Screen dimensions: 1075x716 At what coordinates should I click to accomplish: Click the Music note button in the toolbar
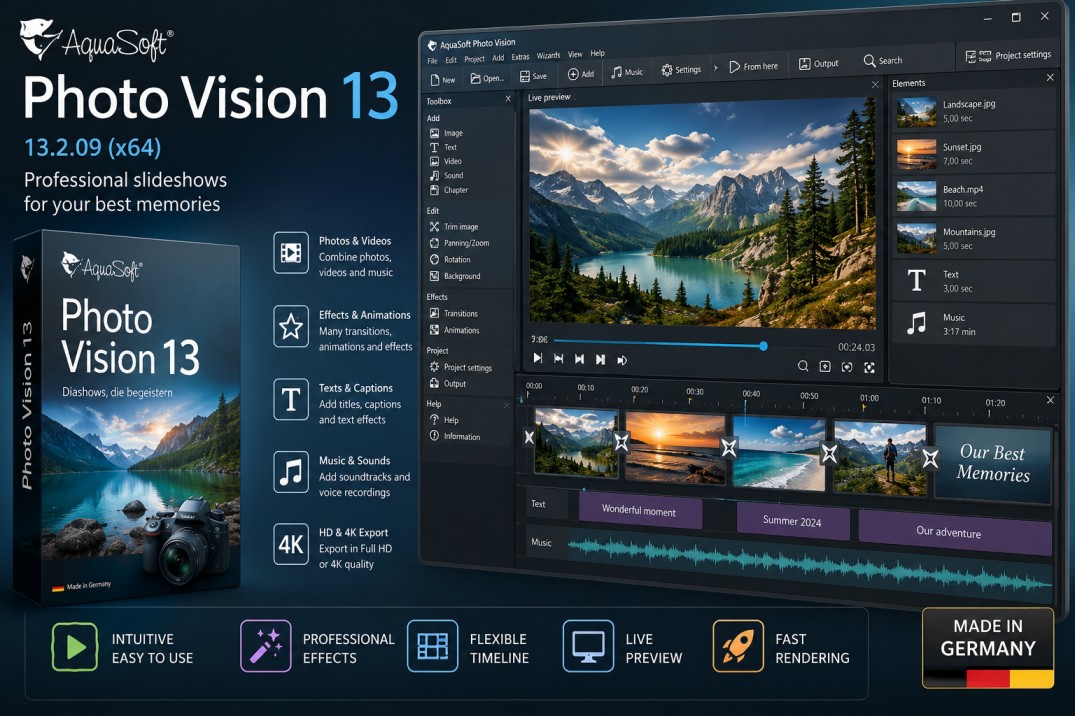[627, 71]
